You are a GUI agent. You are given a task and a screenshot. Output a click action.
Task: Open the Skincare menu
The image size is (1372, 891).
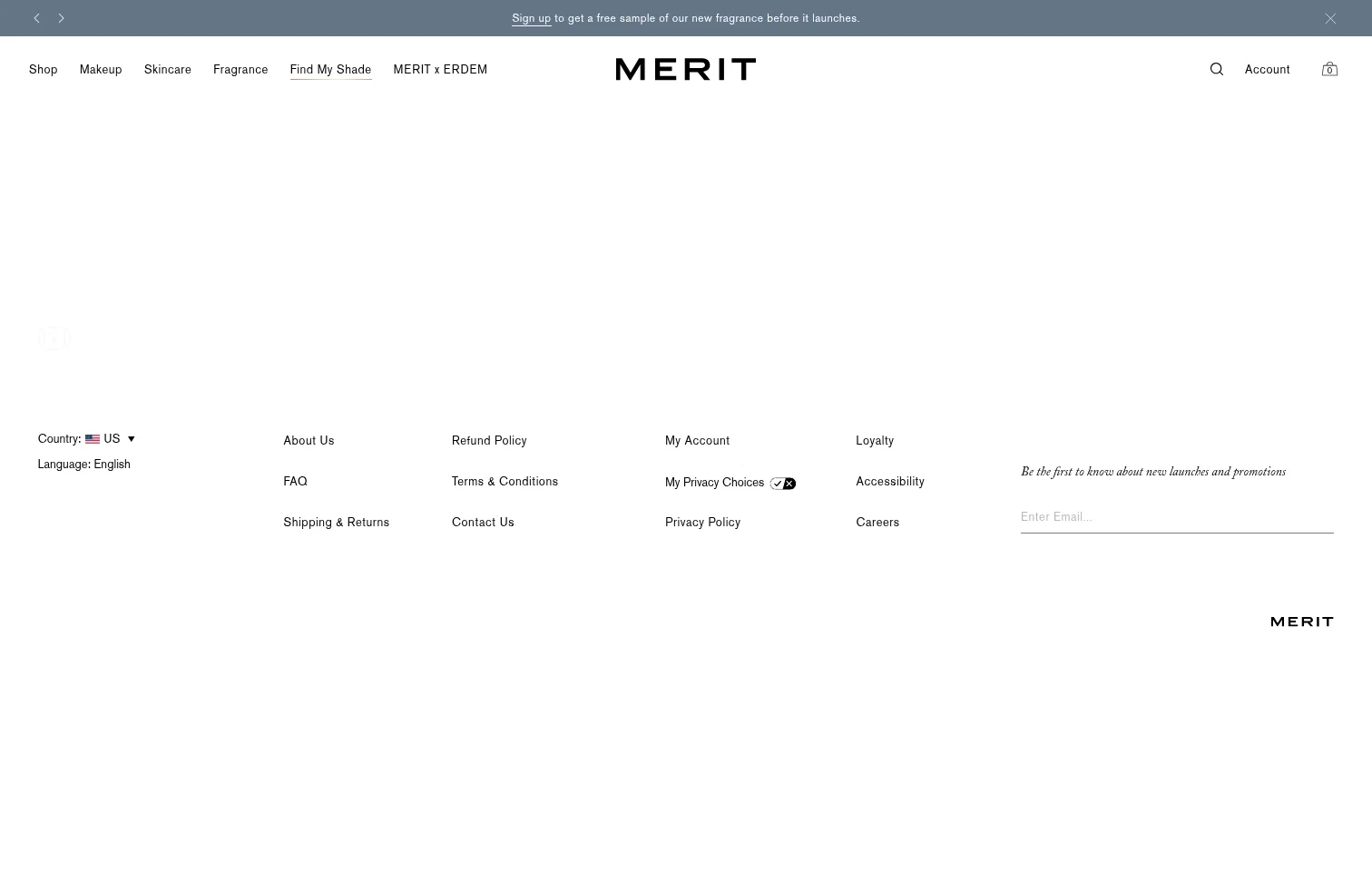[168, 70]
